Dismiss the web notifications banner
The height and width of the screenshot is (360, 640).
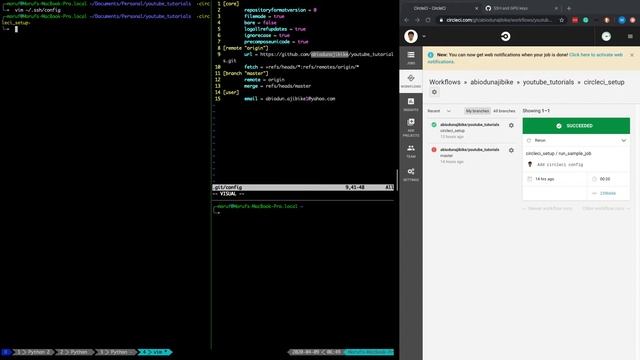point(631,55)
